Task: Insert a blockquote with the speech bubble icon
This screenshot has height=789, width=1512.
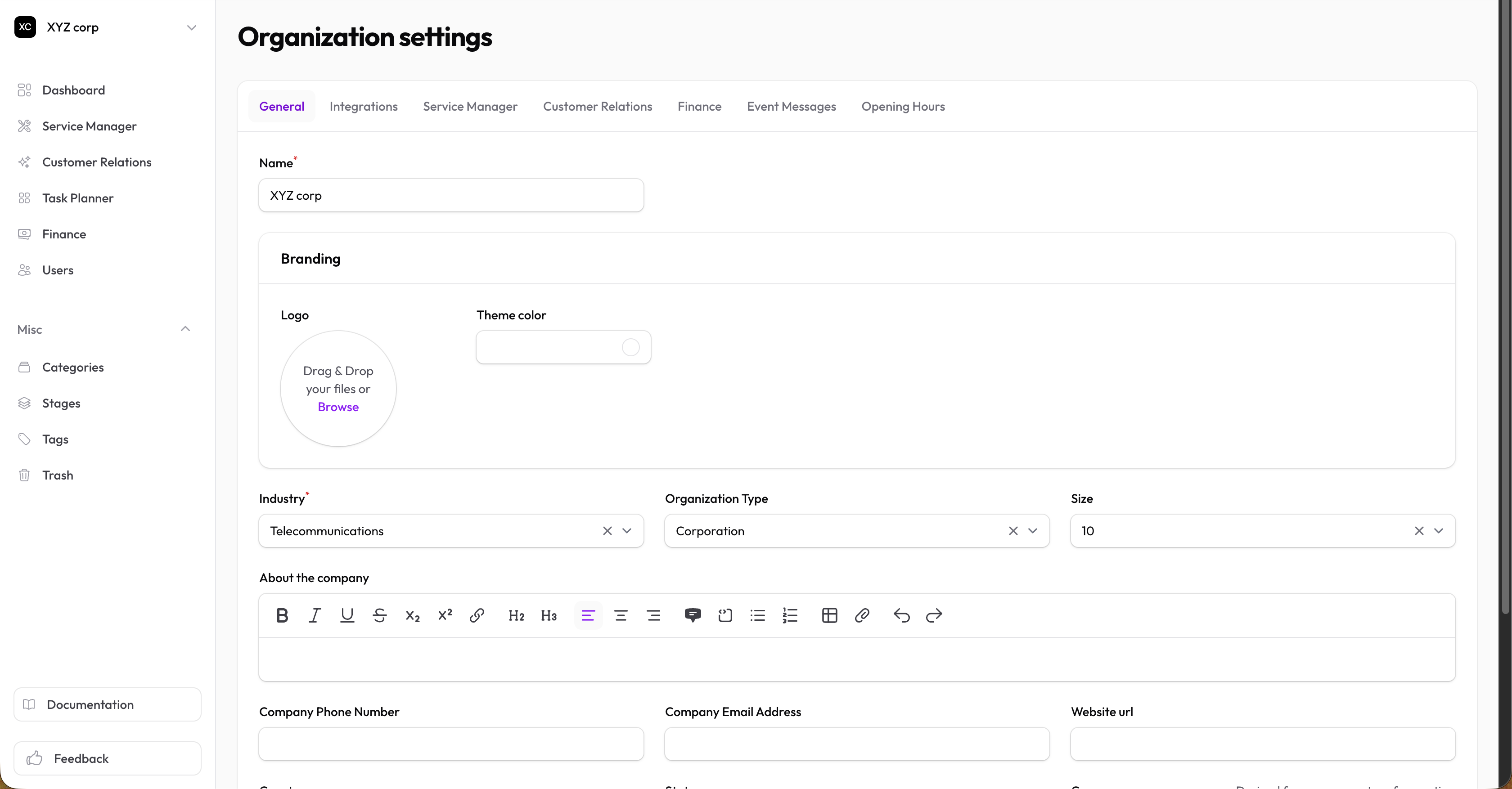Action: click(x=693, y=615)
